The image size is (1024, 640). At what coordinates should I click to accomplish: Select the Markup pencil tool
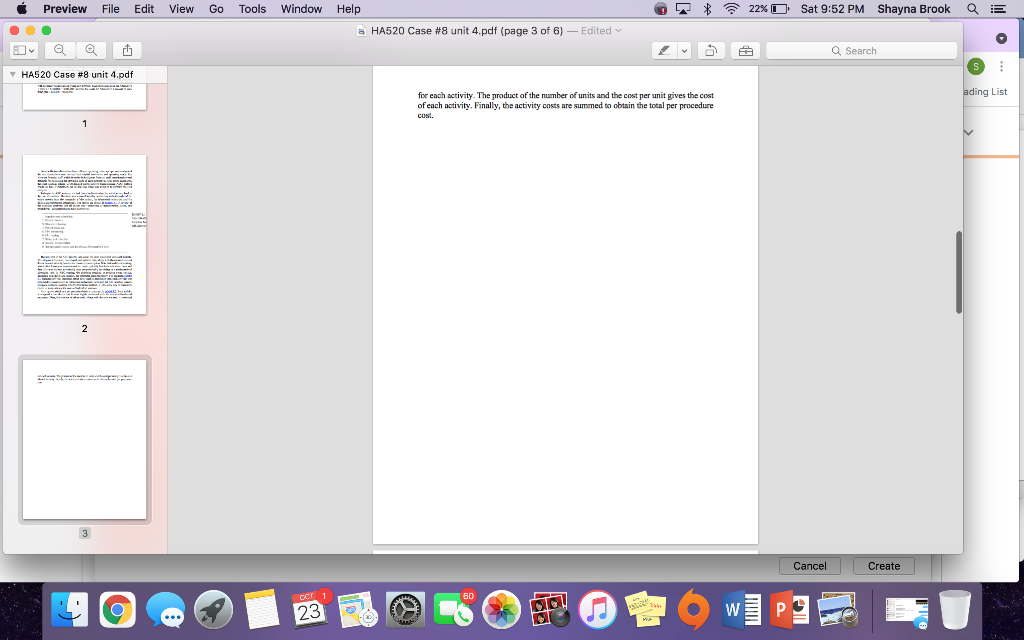[662, 49]
